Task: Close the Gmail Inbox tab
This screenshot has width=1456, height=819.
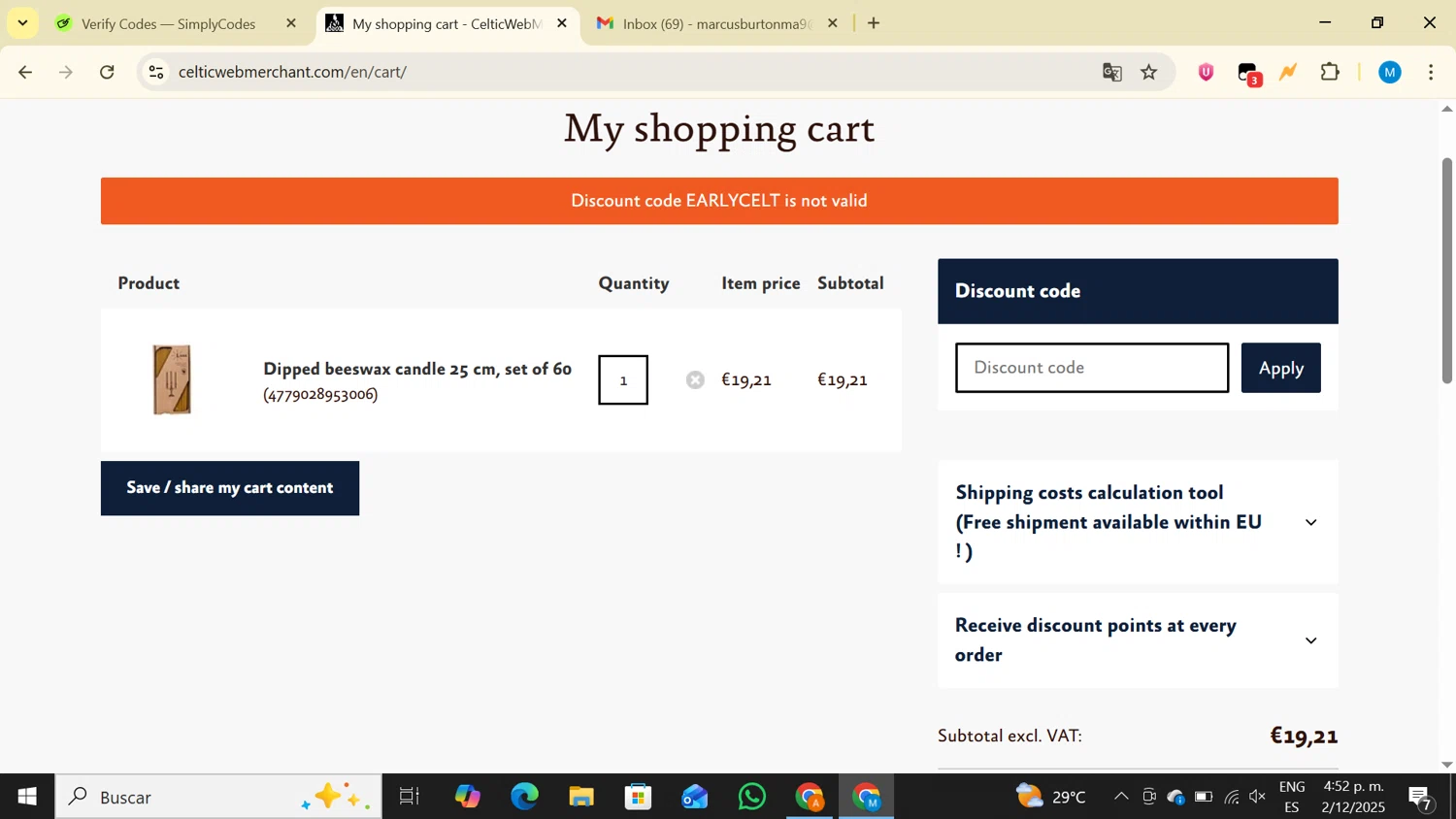Action: pyautogui.click(x=832, y=23)
